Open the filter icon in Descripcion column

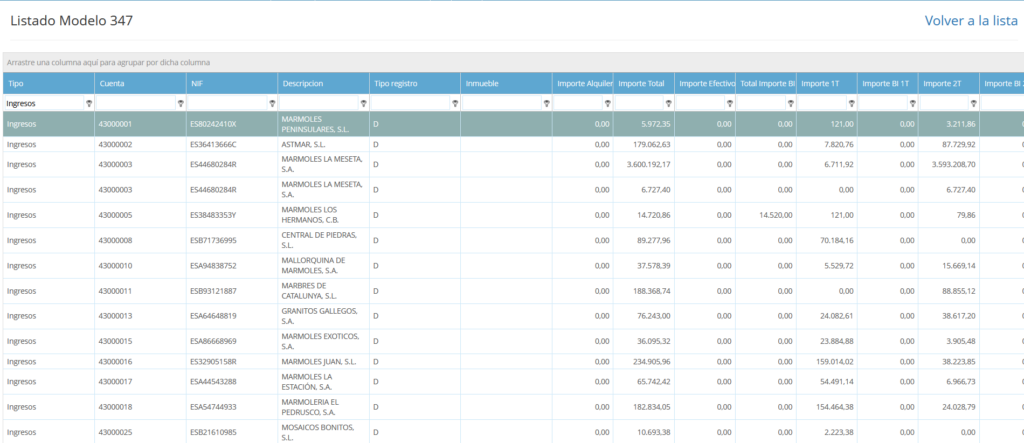[363, 103]
